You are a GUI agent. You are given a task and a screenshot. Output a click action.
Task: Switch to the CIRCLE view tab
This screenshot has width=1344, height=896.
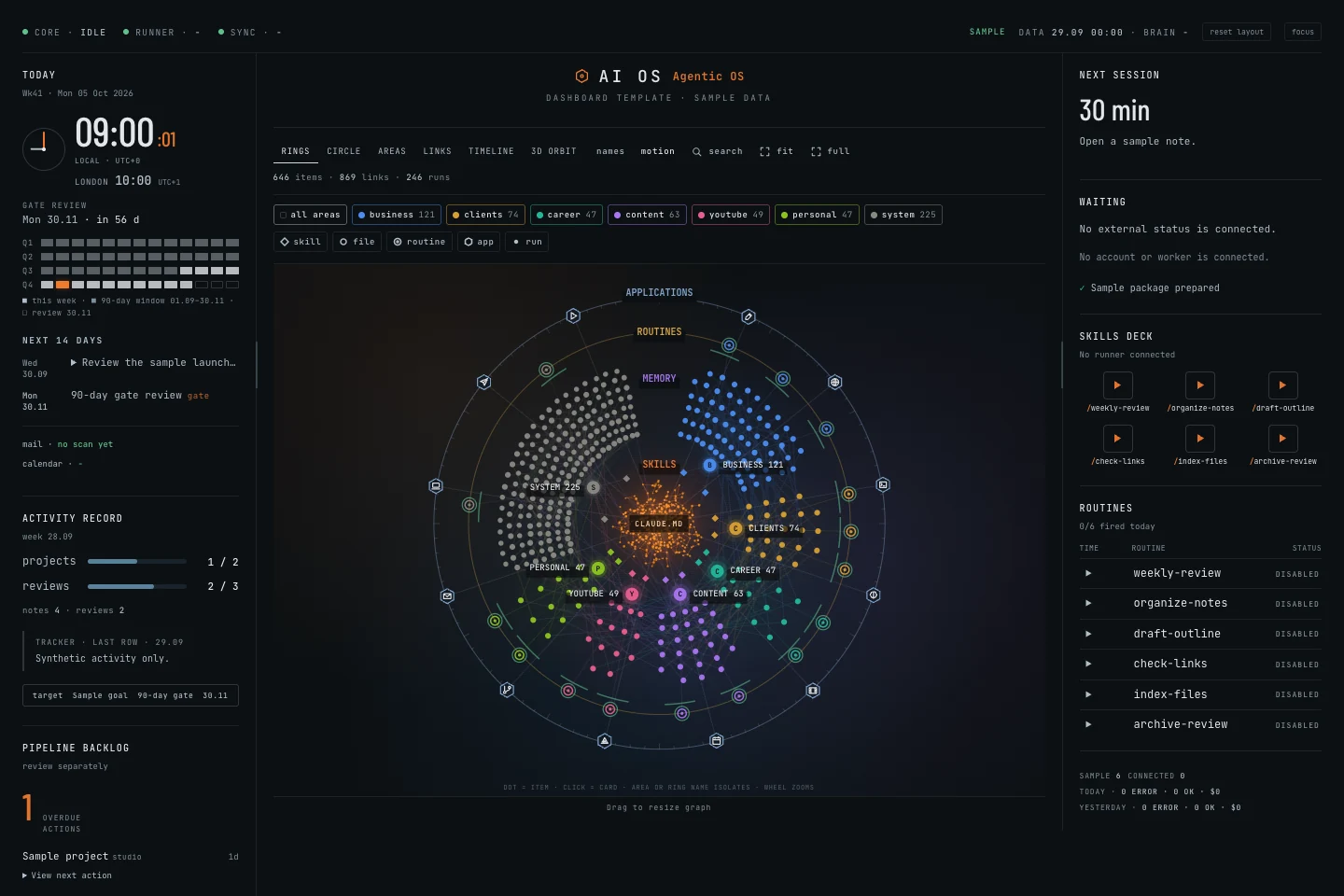[x=343, y=151]
